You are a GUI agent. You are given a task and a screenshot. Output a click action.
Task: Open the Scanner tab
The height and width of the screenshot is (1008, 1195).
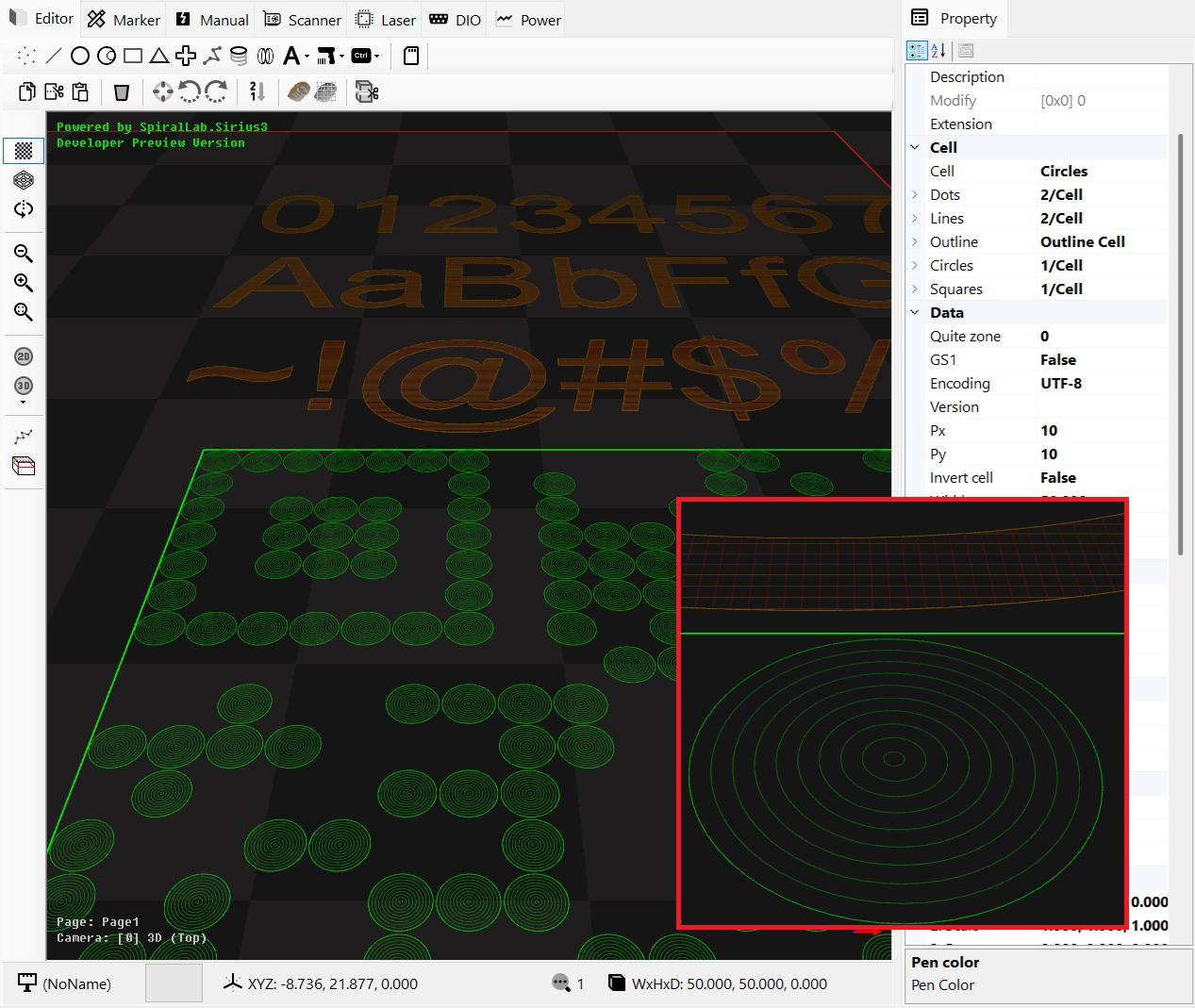(302, 20)
